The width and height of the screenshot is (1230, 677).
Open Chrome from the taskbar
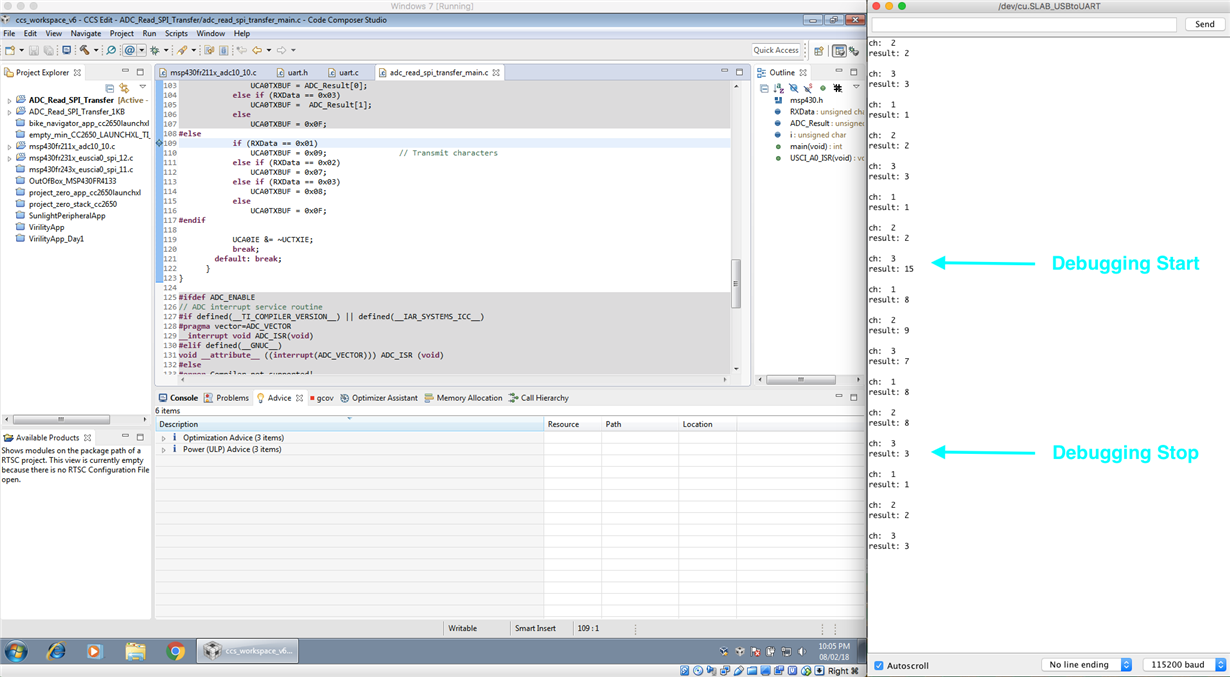click(x=176, y=651)
